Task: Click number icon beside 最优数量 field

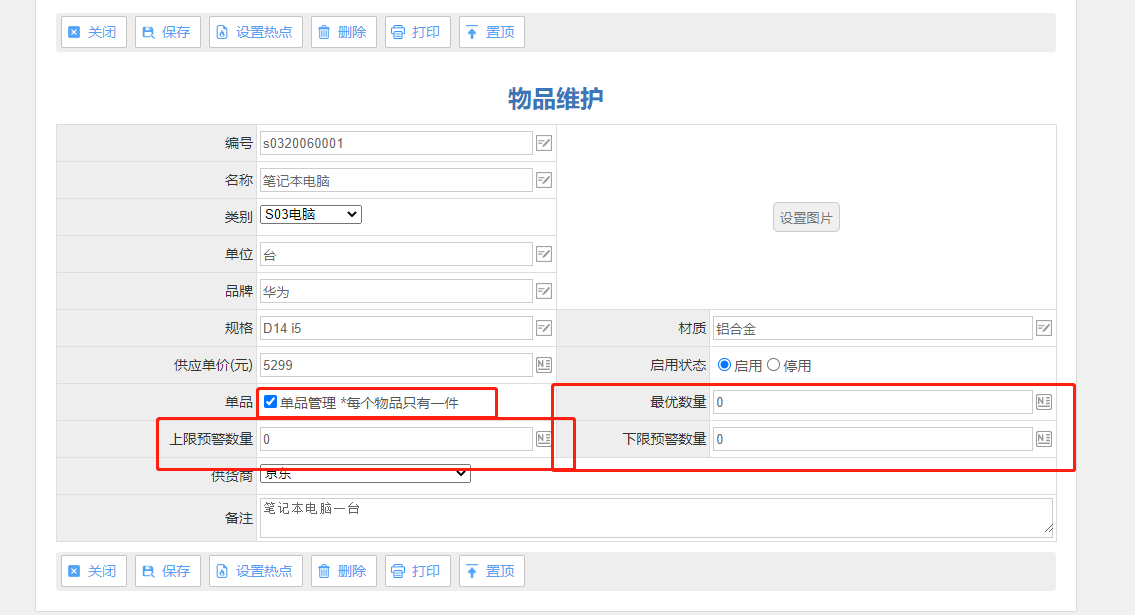Action: [x=1044, y=402]
